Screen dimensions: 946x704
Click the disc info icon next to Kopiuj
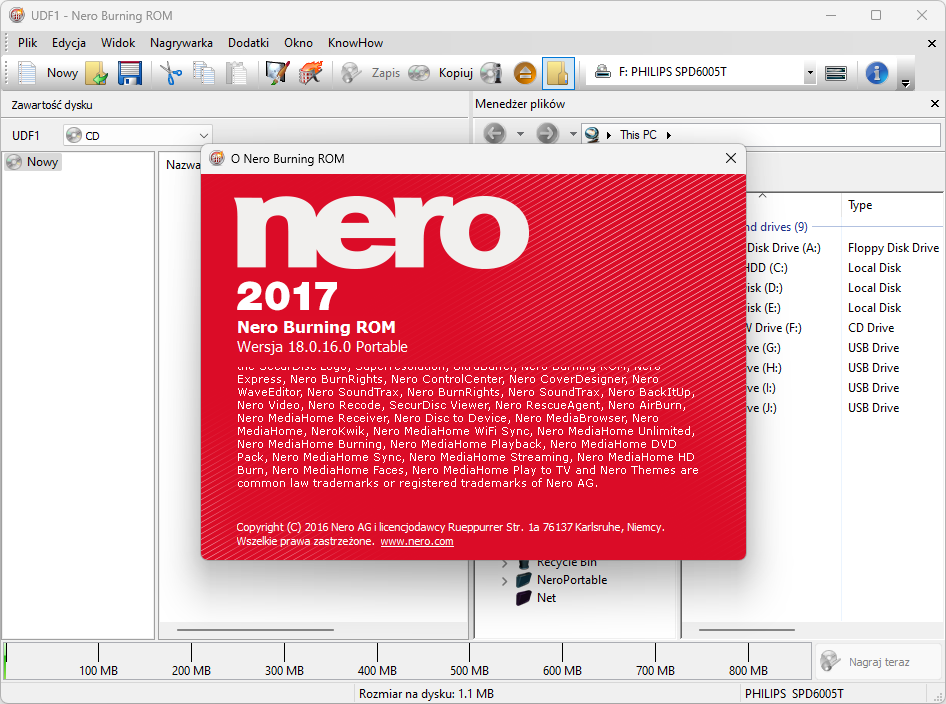point(492,73)
